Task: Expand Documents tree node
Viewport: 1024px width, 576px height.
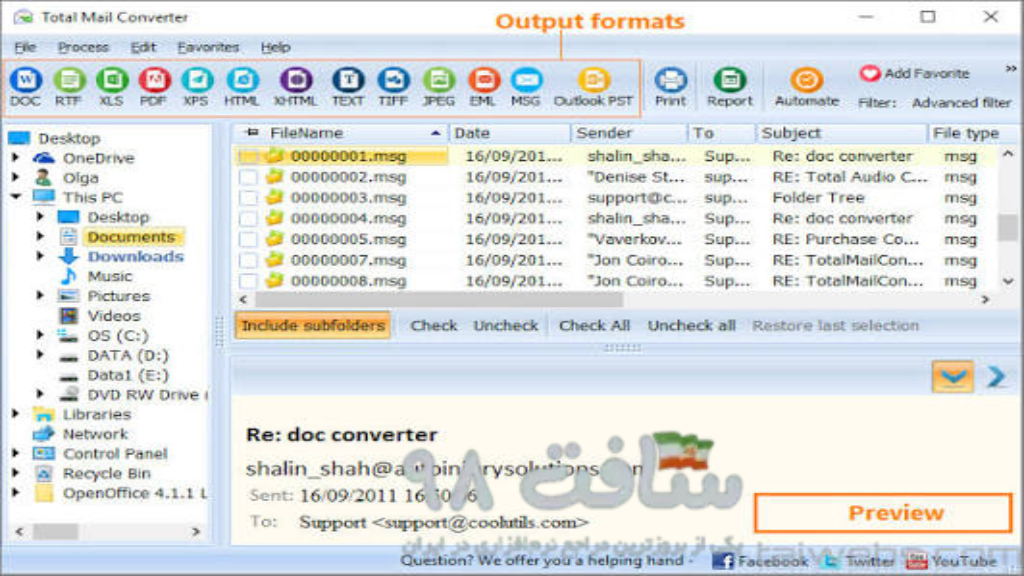Action: pyautogui.click(x=40, y=236)
